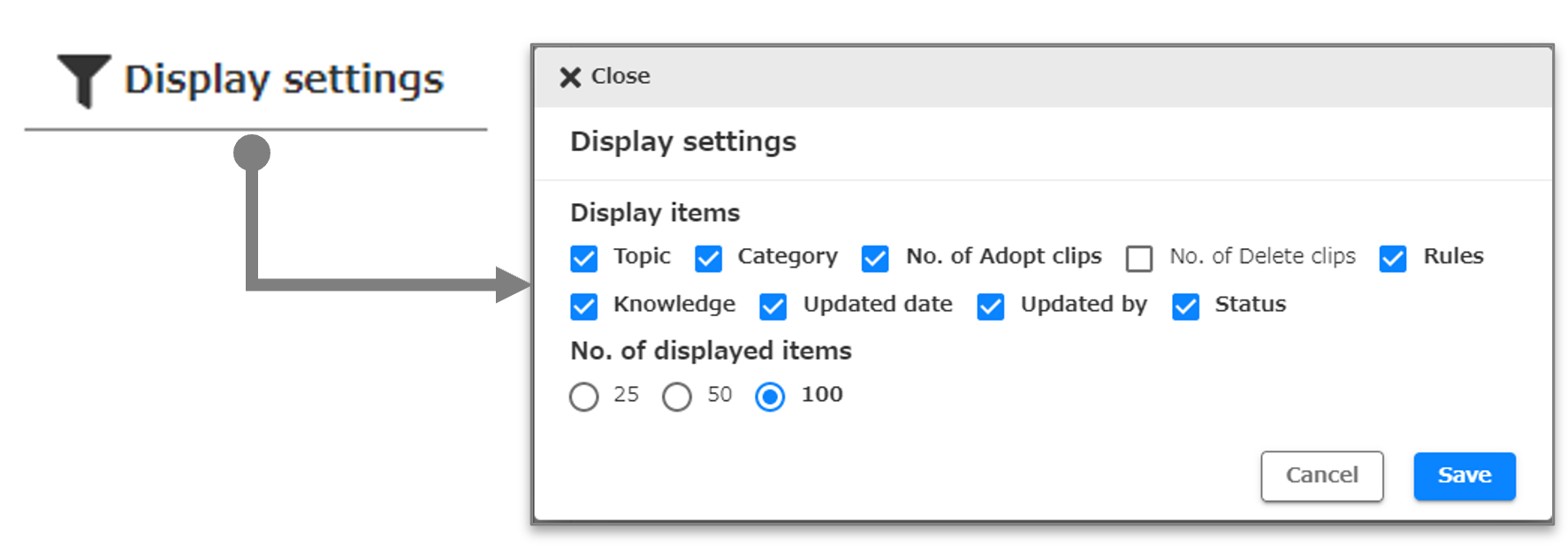Uncheck the Knowledge checkbox
The width and height of the screenshot is (1568, 545).
584,307
